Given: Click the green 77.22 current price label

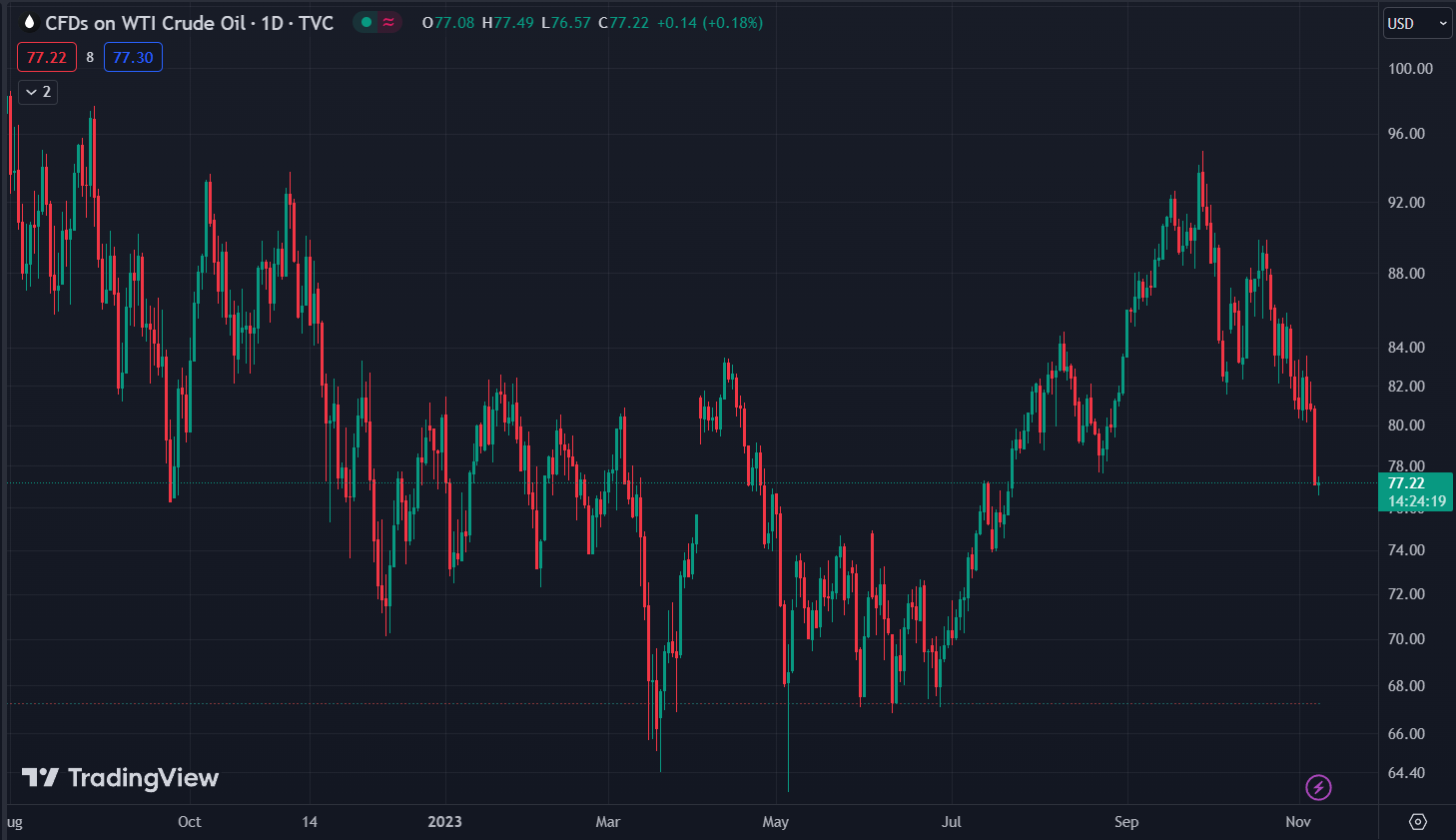Looking at the screenshot, I should [1415, 483].
